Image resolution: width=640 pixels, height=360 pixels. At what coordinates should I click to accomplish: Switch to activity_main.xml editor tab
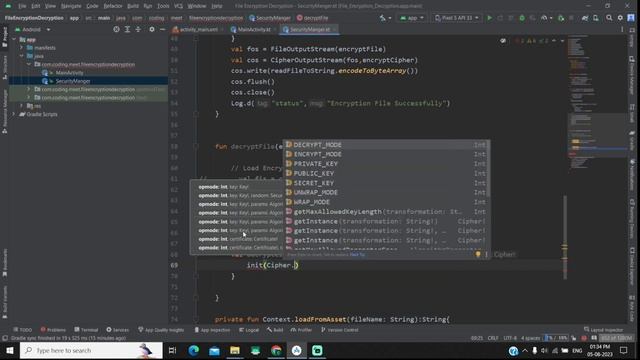[x=198, y=29]
